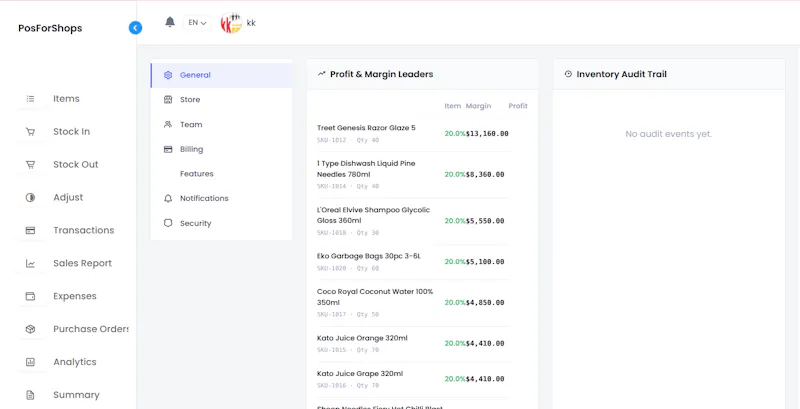This screenshot has width=800, height=409.
Task: Open the EN language dropdown
Action: click(197, 22)
